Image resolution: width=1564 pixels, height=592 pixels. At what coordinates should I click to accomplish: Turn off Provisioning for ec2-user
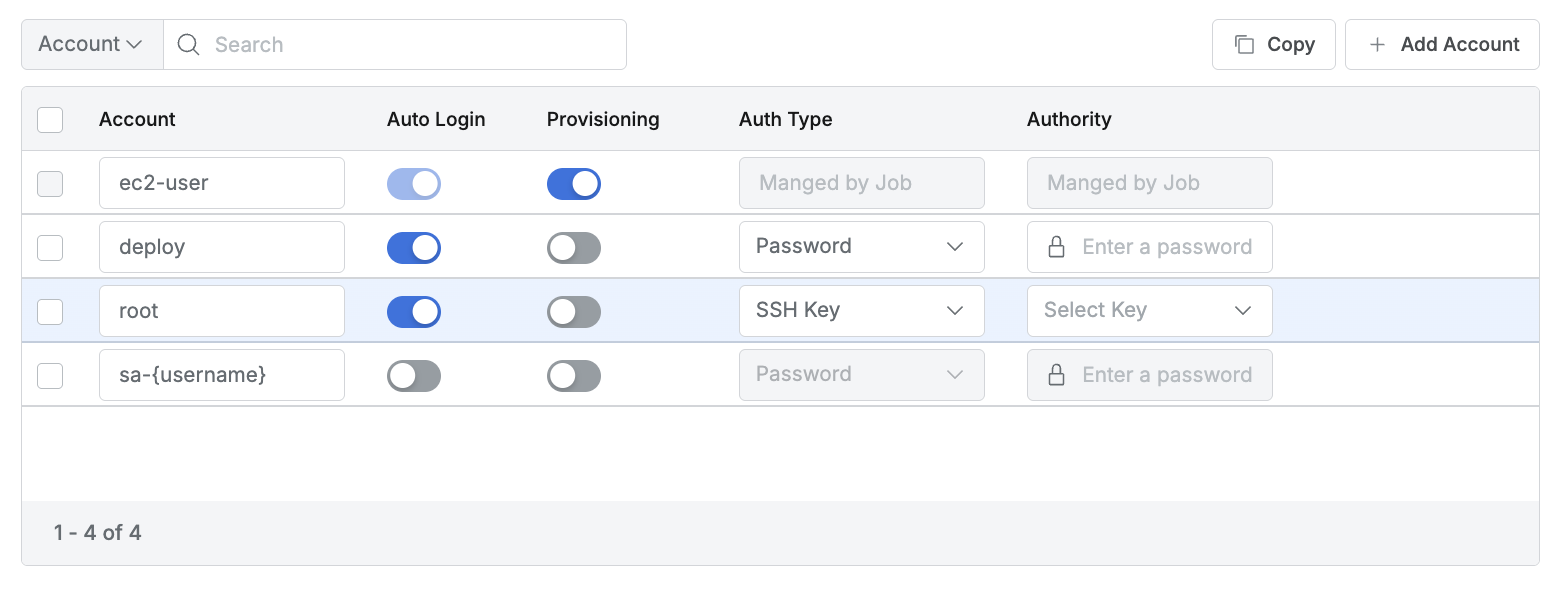coord(574,184)
